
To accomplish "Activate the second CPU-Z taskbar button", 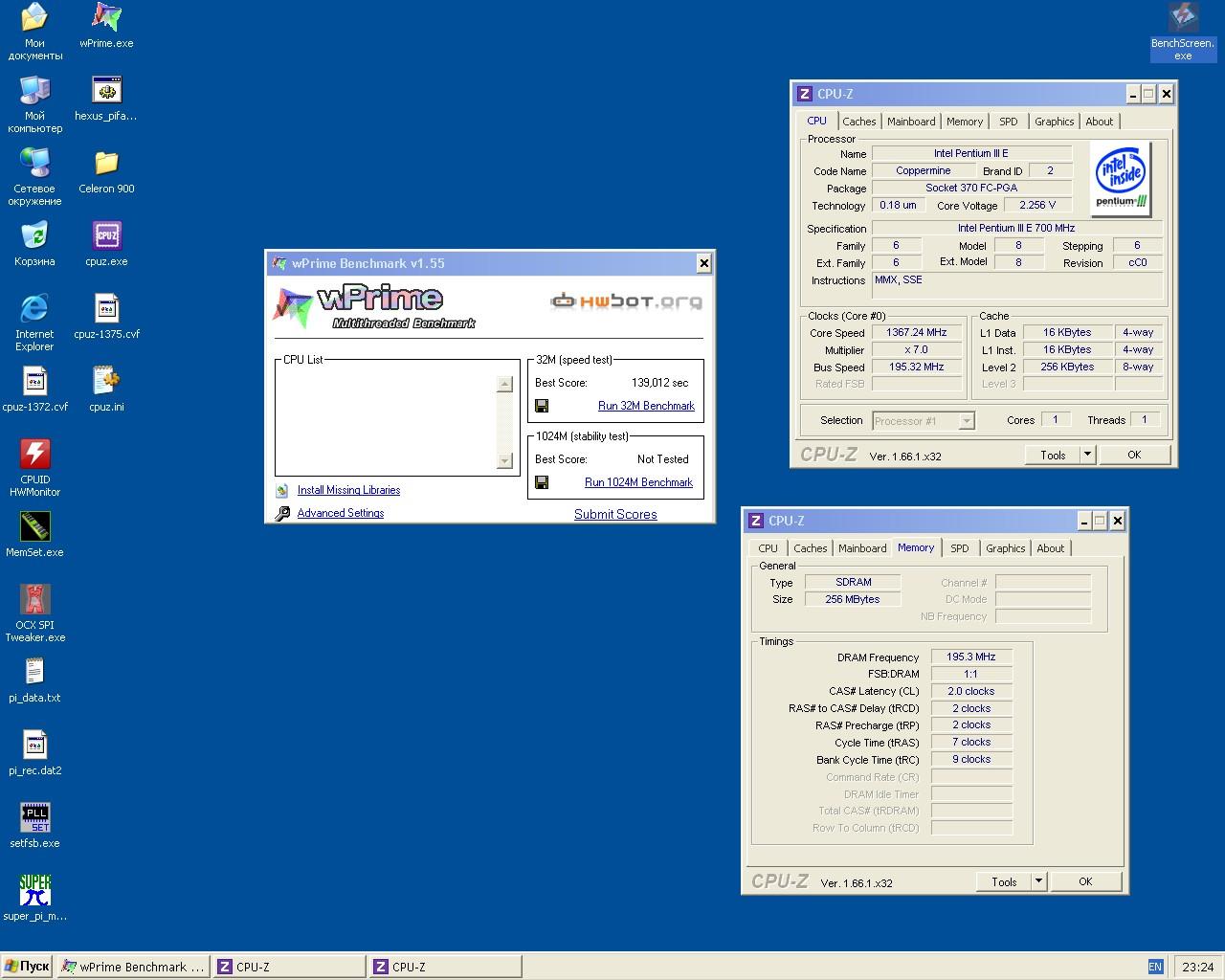I will point(445,967).
